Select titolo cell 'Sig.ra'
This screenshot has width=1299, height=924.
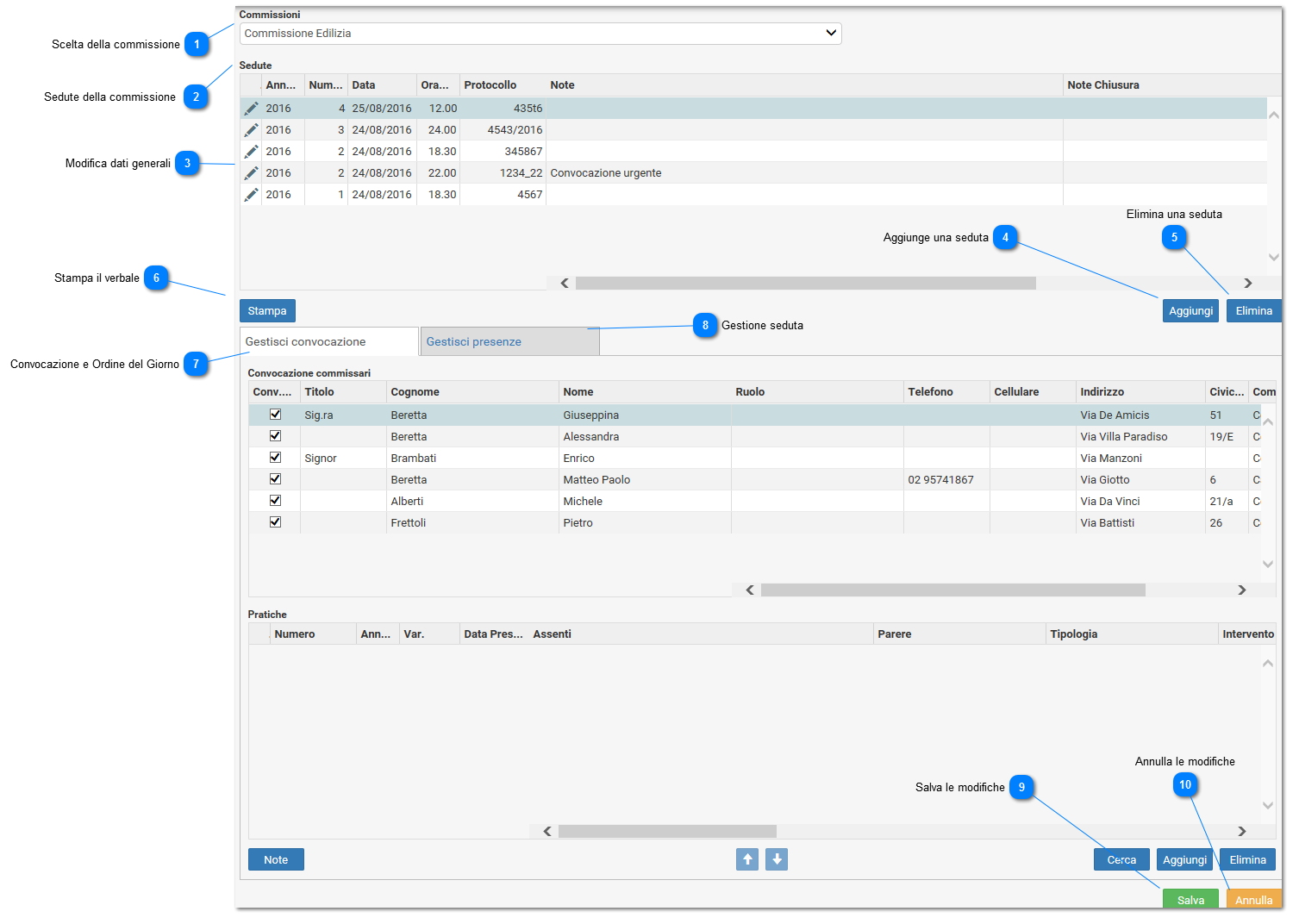pos(343,415)
